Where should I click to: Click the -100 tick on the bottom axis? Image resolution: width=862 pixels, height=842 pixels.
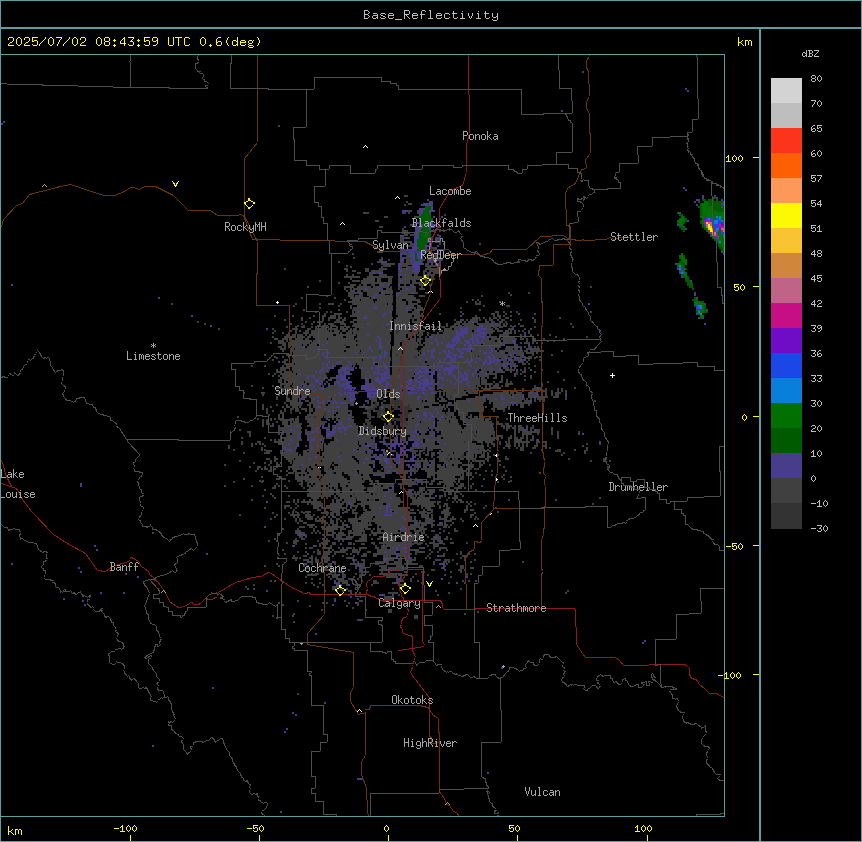pyautogui.click(x=126, y=828)
